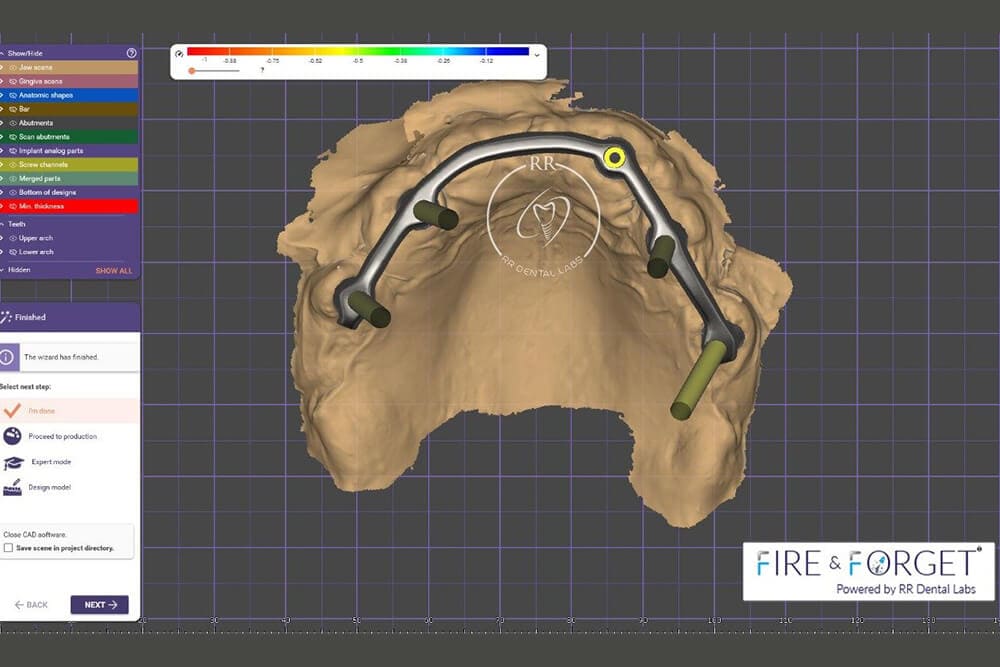Enable Save scene in project directory checkbox

tap(8, 548)
